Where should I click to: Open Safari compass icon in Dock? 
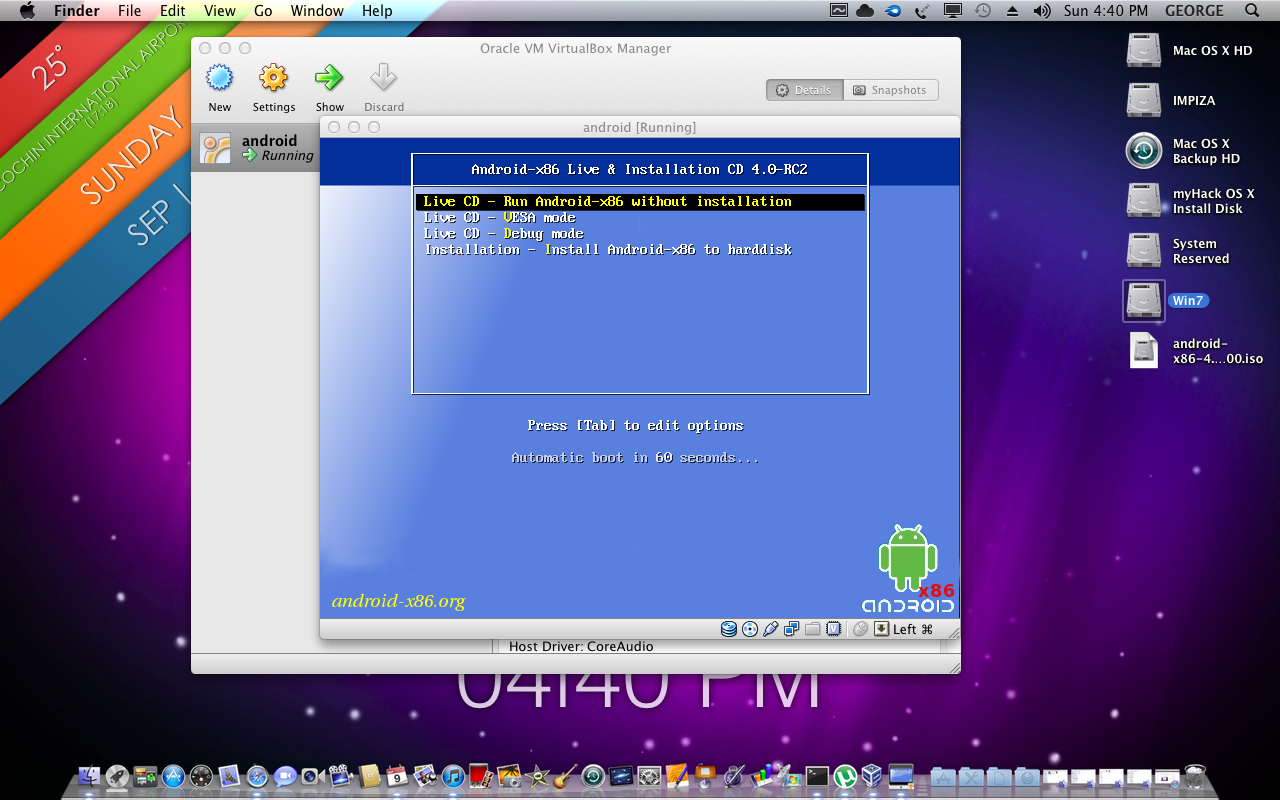click(257, 776)
